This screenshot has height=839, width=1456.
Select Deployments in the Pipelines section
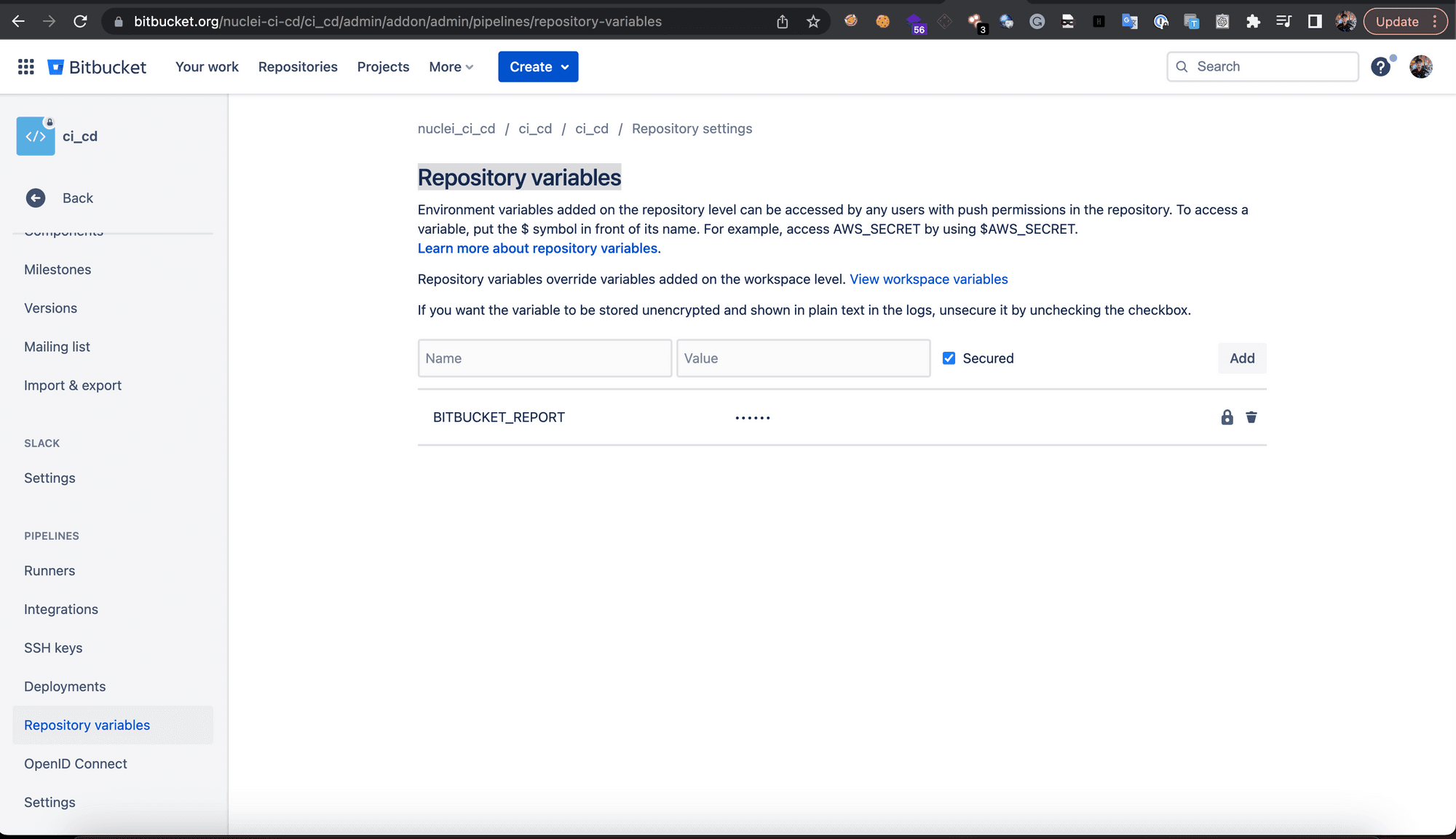[x=65, y=687]
